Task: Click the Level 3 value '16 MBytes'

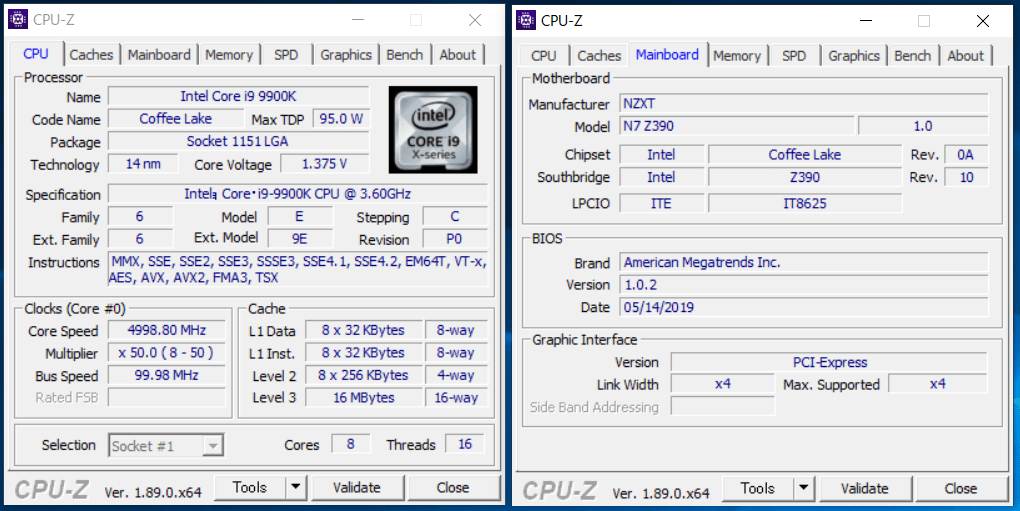Action: click(363, 398)
